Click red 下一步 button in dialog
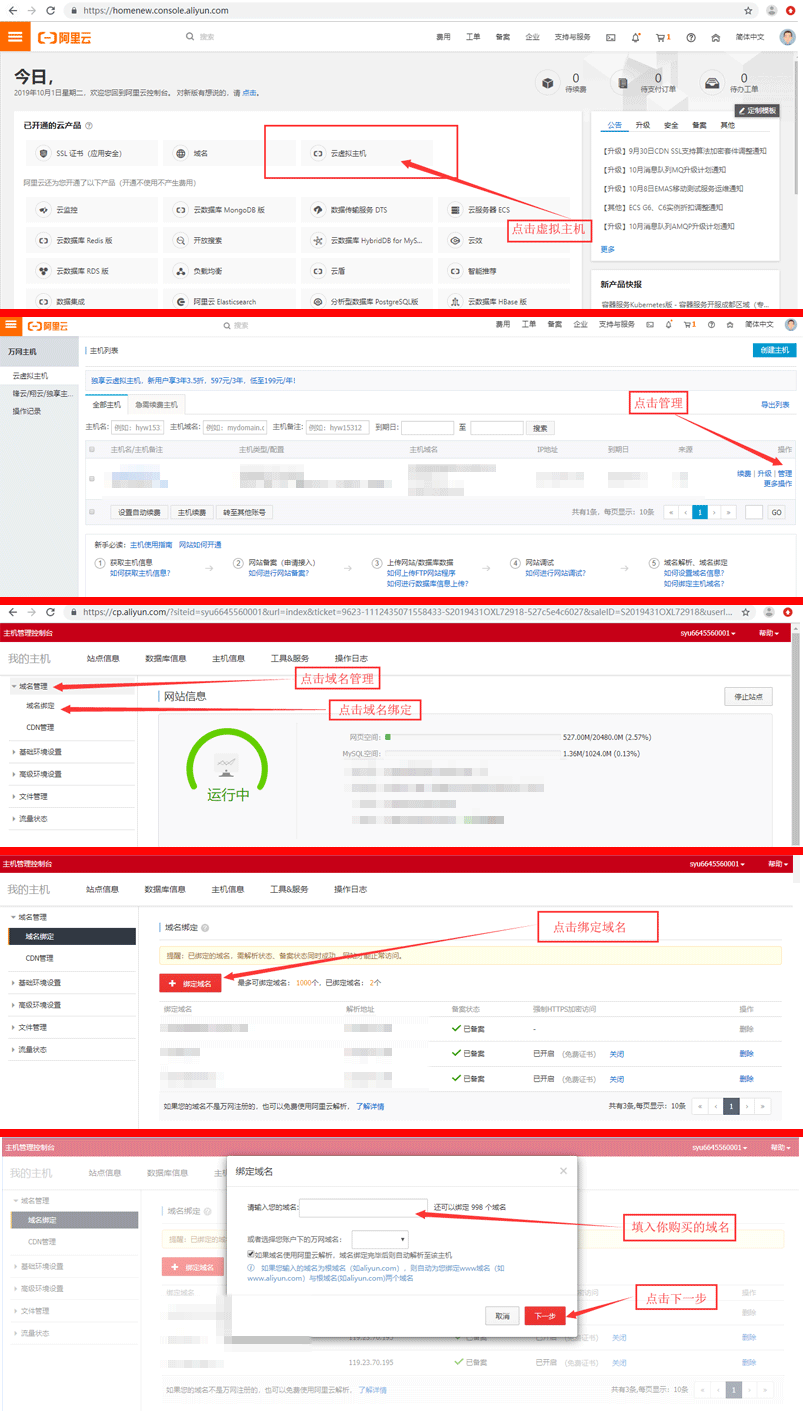 (545, 1315)
